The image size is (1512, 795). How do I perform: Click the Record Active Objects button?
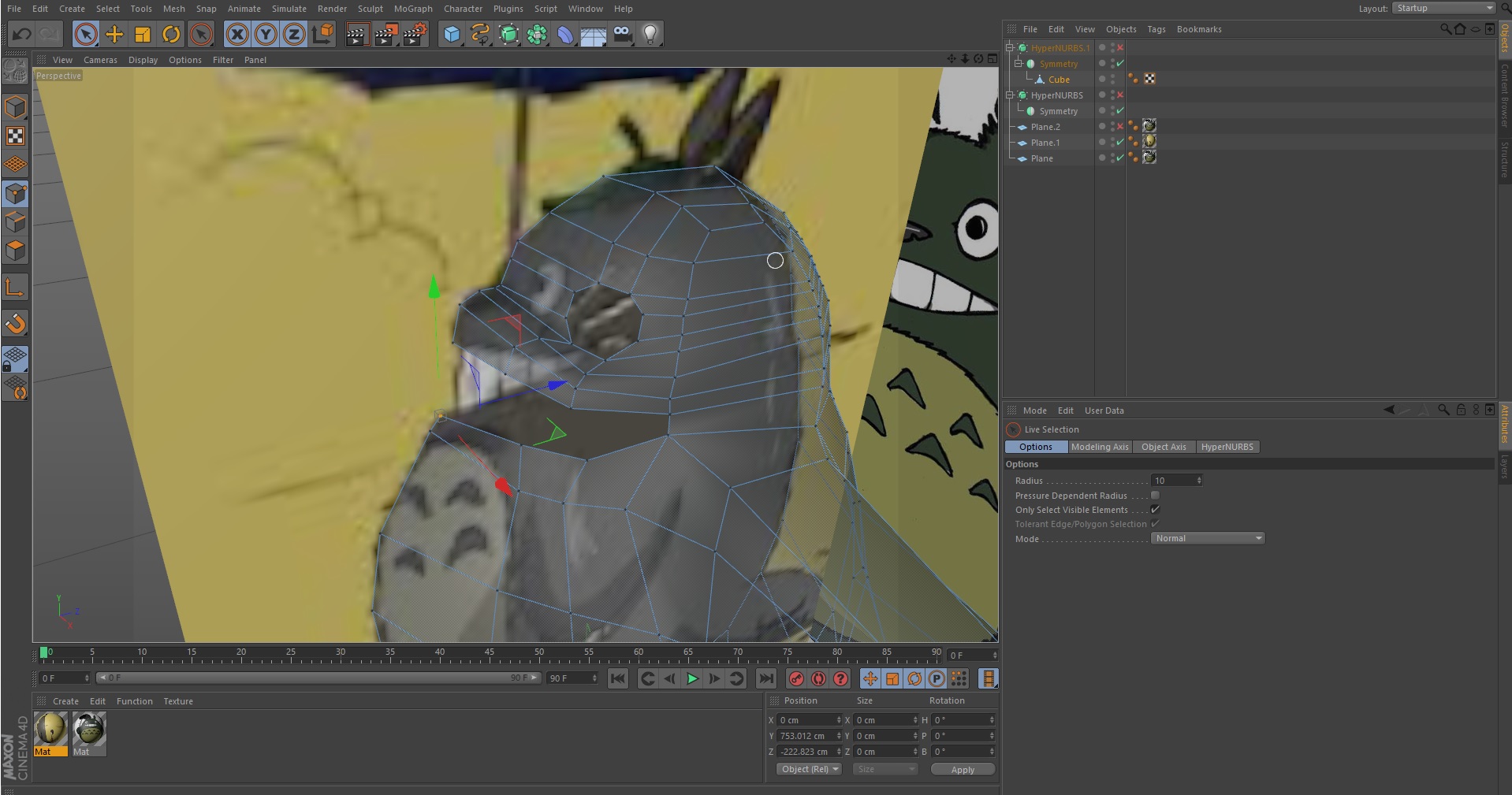(x=796, y=678)
